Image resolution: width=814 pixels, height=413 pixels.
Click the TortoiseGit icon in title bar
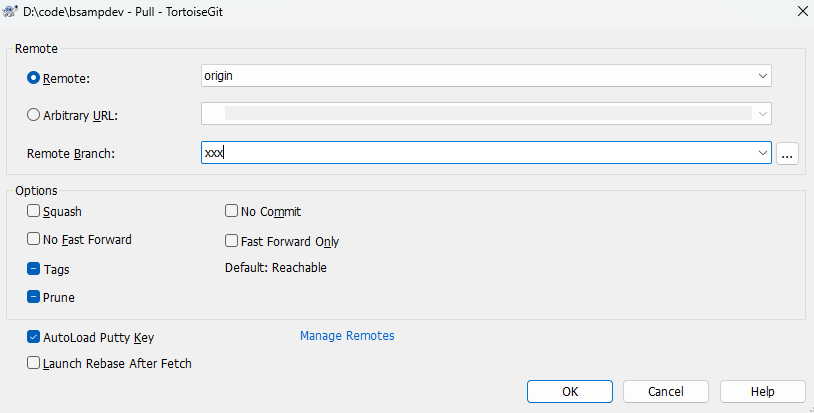click(x=10, y=11)
